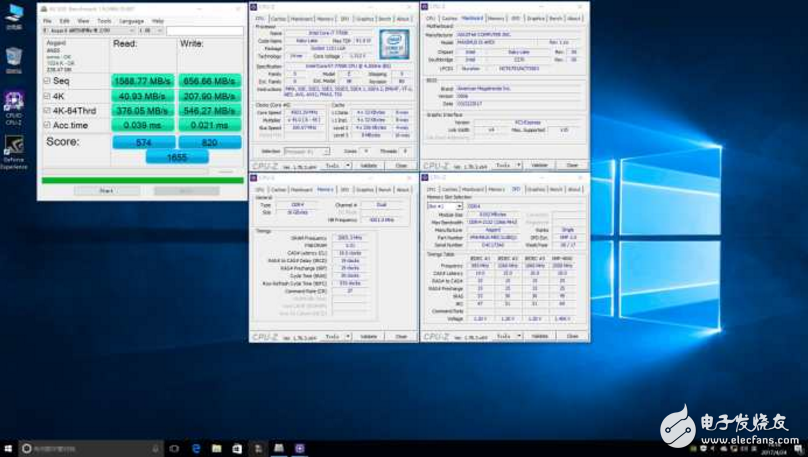The image size is (808, 457).
Task: Click the green benchmark progress bar
Action: (x=140, y=180)
